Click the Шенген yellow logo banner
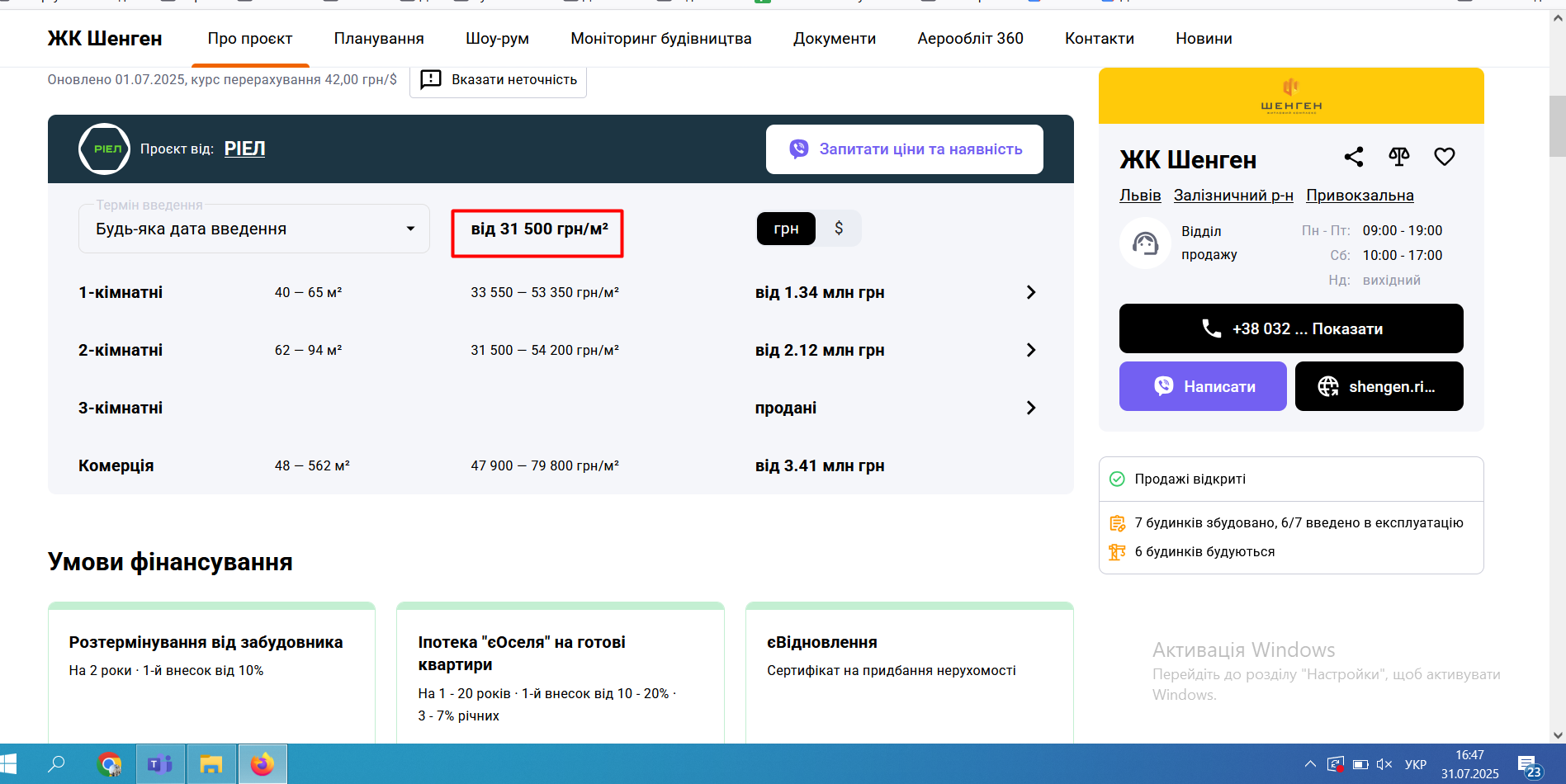 [x=1291, y=96]
